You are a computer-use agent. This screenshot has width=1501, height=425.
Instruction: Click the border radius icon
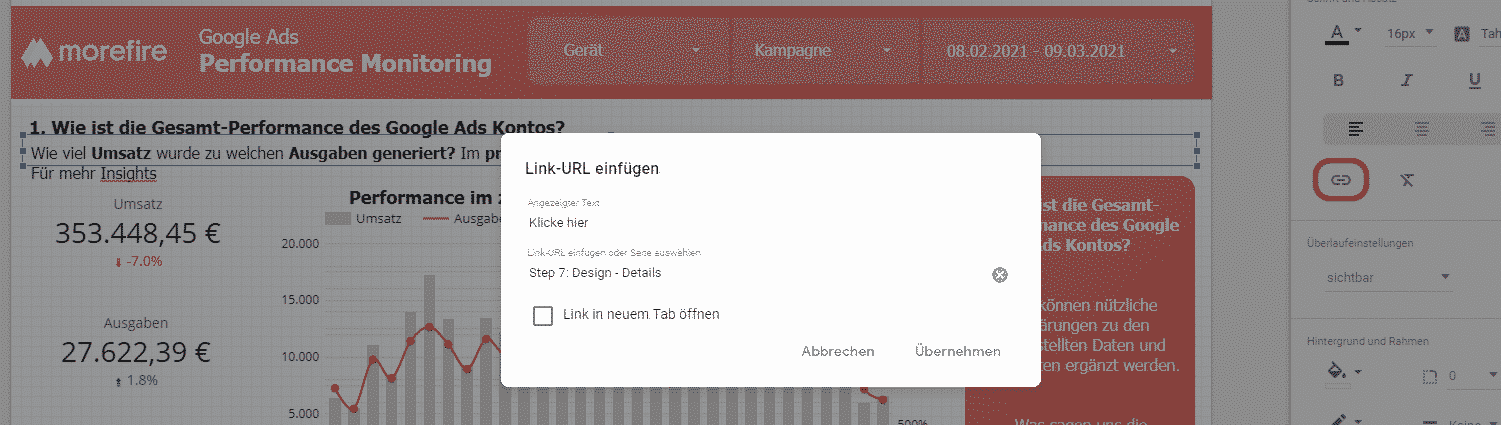pos(1431,377)
